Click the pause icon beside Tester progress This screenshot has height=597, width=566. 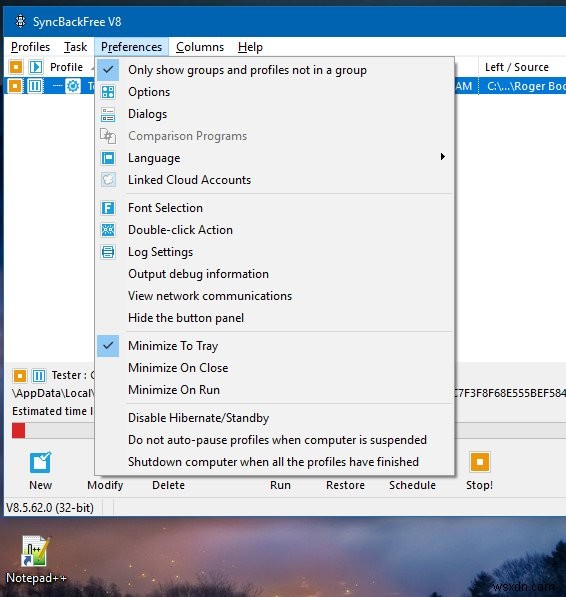39,376
